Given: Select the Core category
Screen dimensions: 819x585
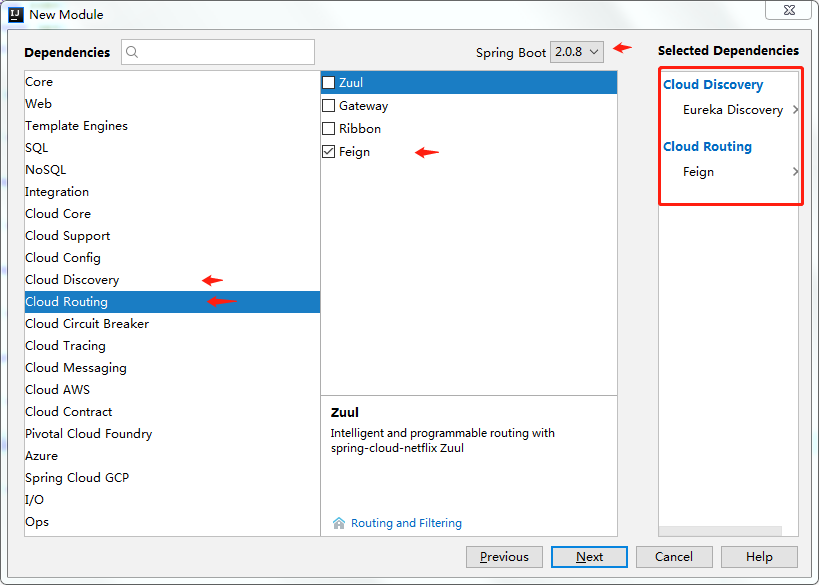Looking at the screenshot, I should click(172, 82).
